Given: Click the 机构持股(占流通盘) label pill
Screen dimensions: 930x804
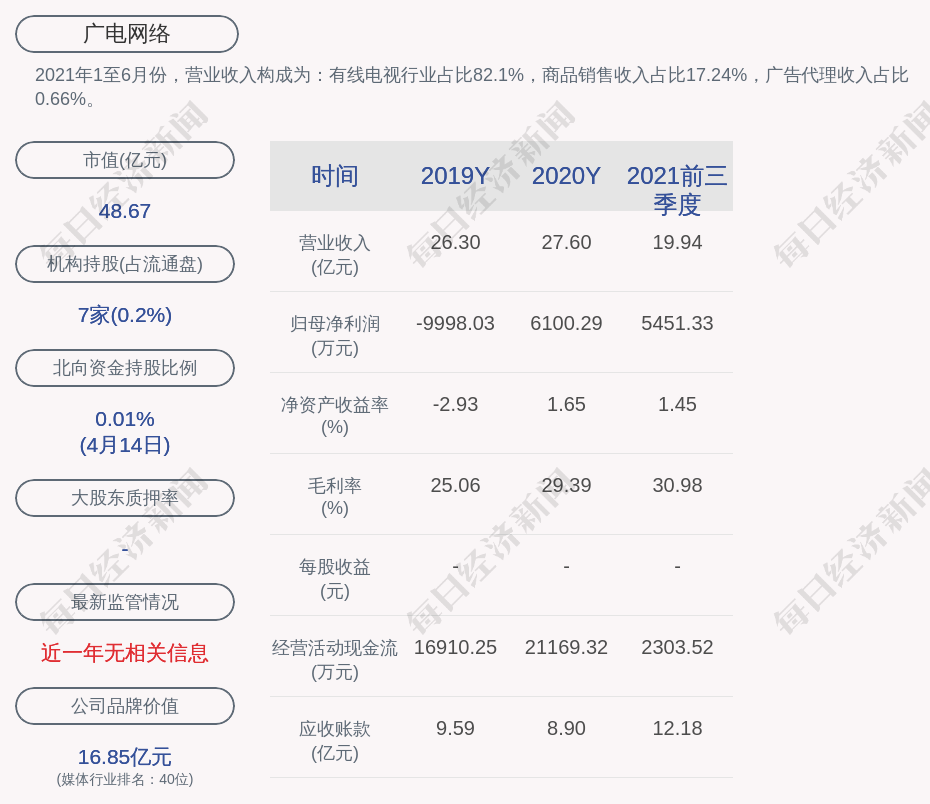Looking at the screenshot, I should (x=125, y=264).
